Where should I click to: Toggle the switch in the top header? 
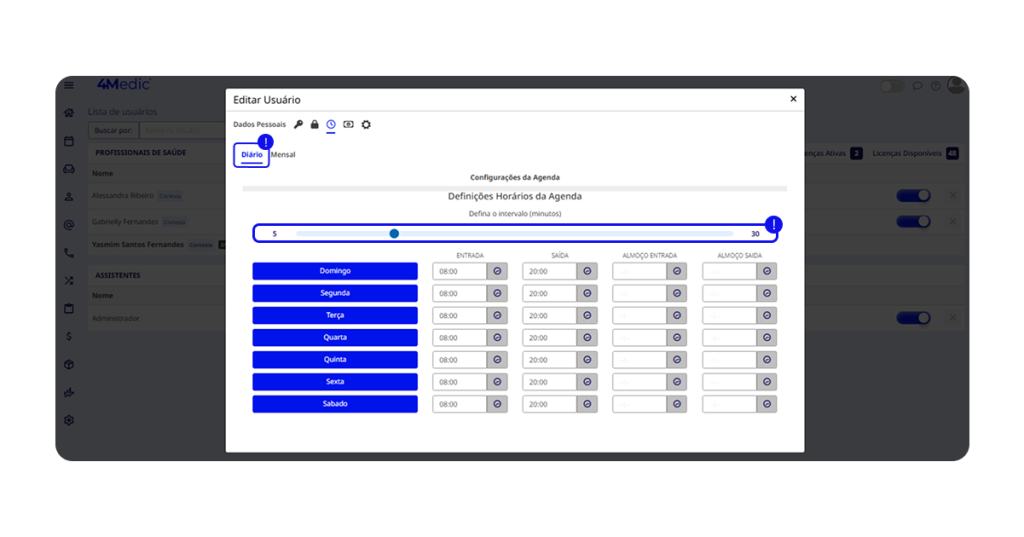click(x=891, y=87)
